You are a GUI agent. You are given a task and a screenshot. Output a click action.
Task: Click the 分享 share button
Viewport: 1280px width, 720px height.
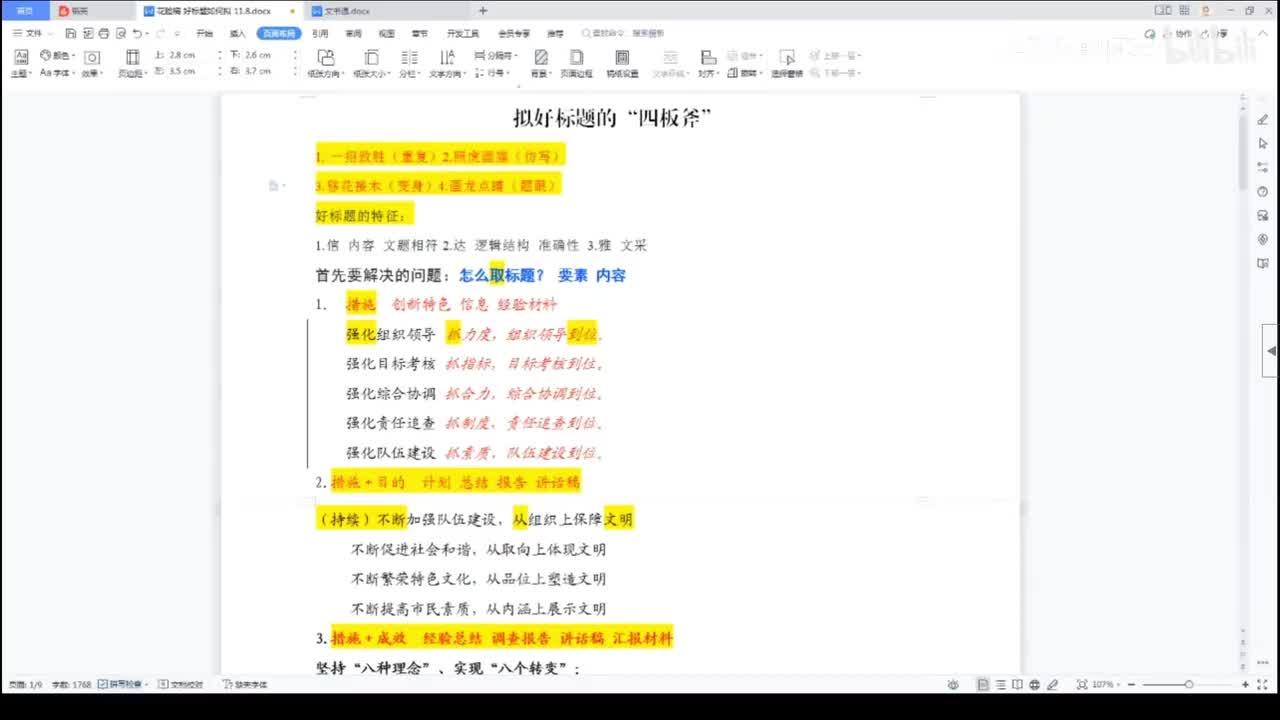[x=1216, y=33]
